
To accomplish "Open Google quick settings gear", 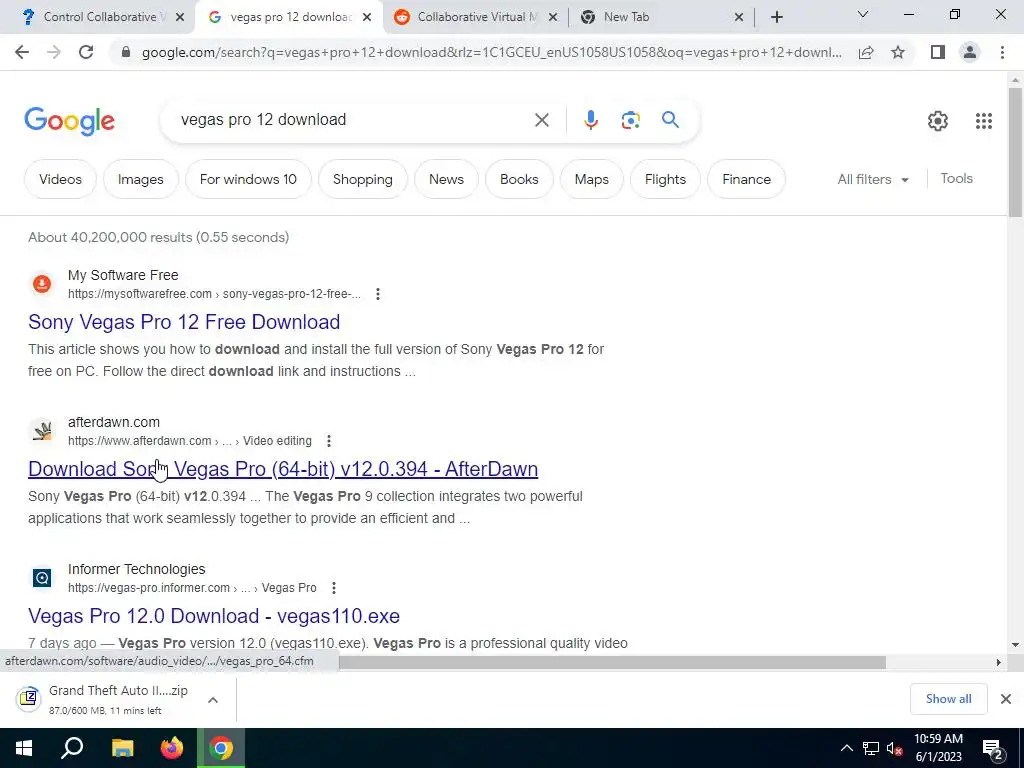I will click(x=938, y=121).
